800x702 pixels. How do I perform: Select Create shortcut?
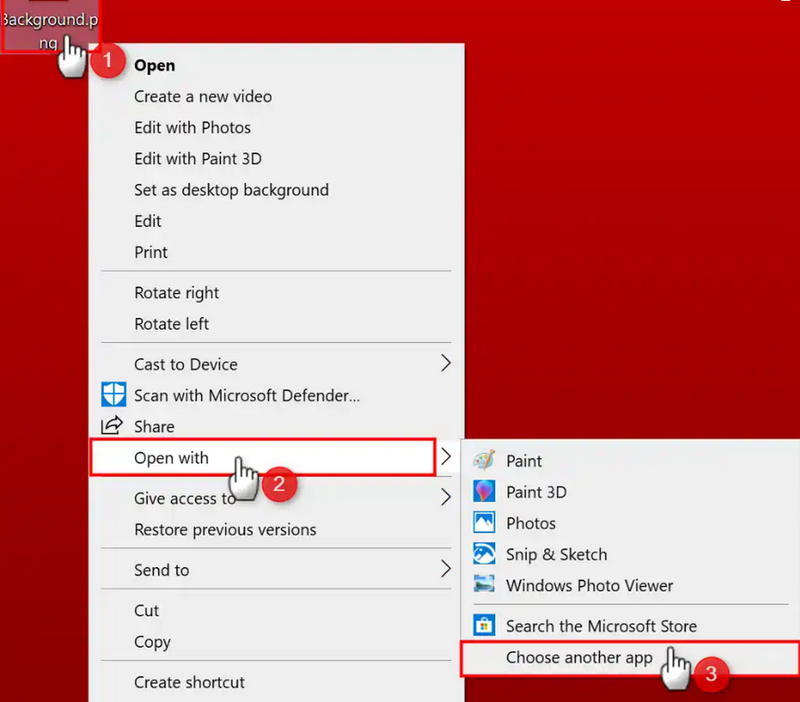click(x=276, y=682)
